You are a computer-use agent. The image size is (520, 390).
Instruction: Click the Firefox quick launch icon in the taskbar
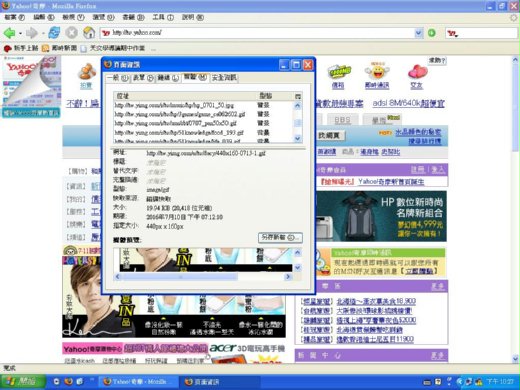coord(68,381)
